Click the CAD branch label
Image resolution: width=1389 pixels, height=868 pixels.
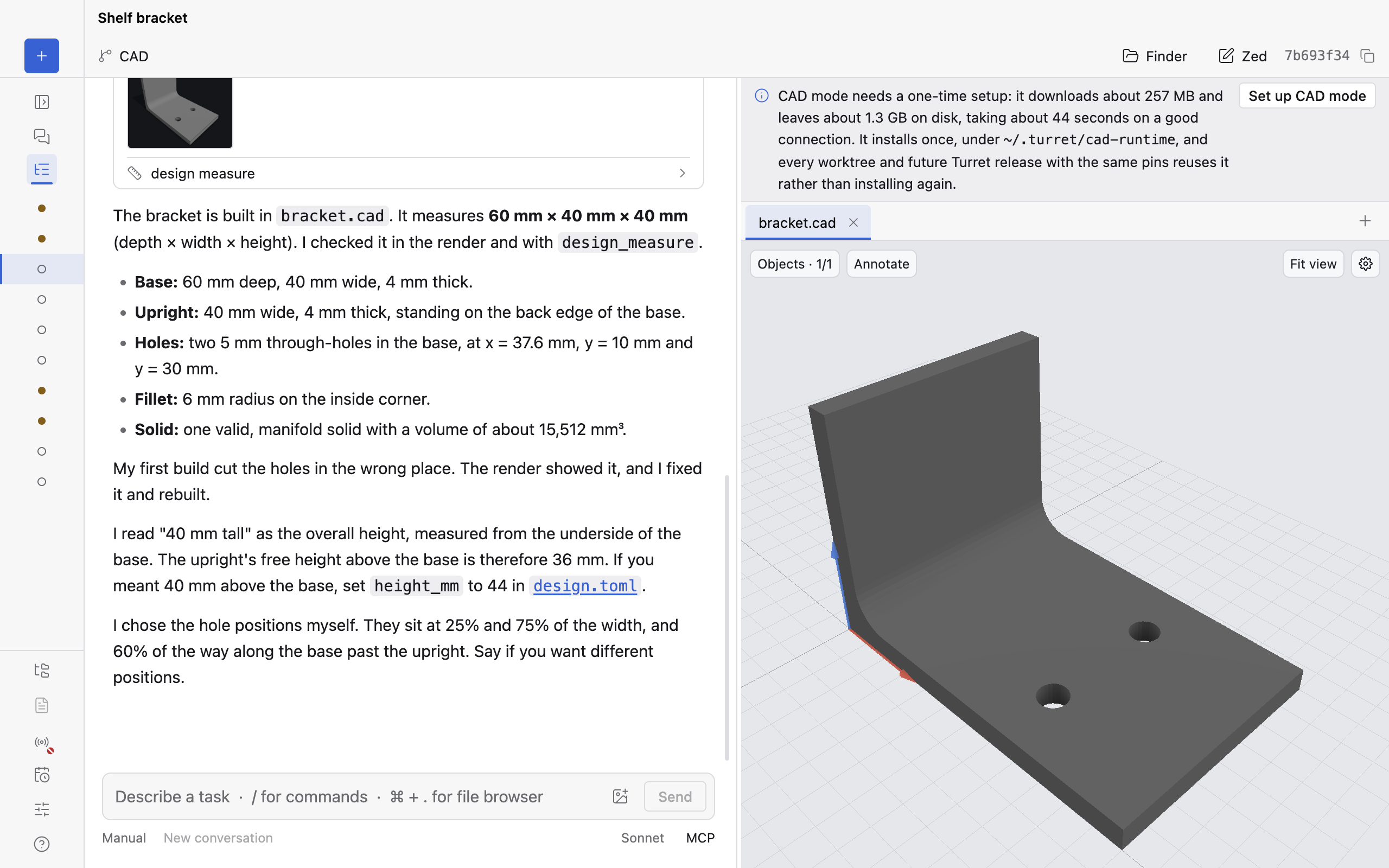point(133,56)
